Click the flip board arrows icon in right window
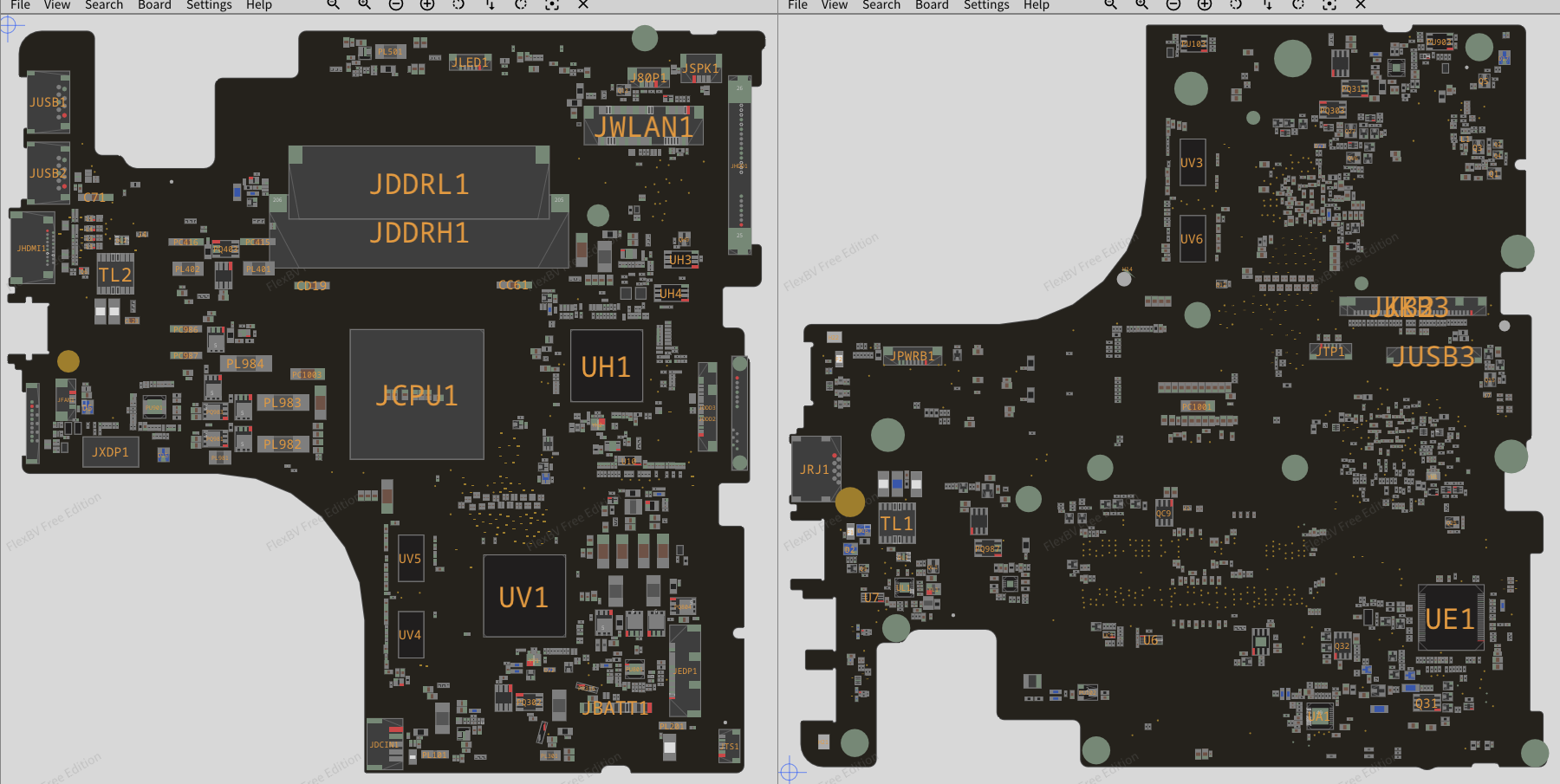The image size is (1560, 784). point(1267,5)
